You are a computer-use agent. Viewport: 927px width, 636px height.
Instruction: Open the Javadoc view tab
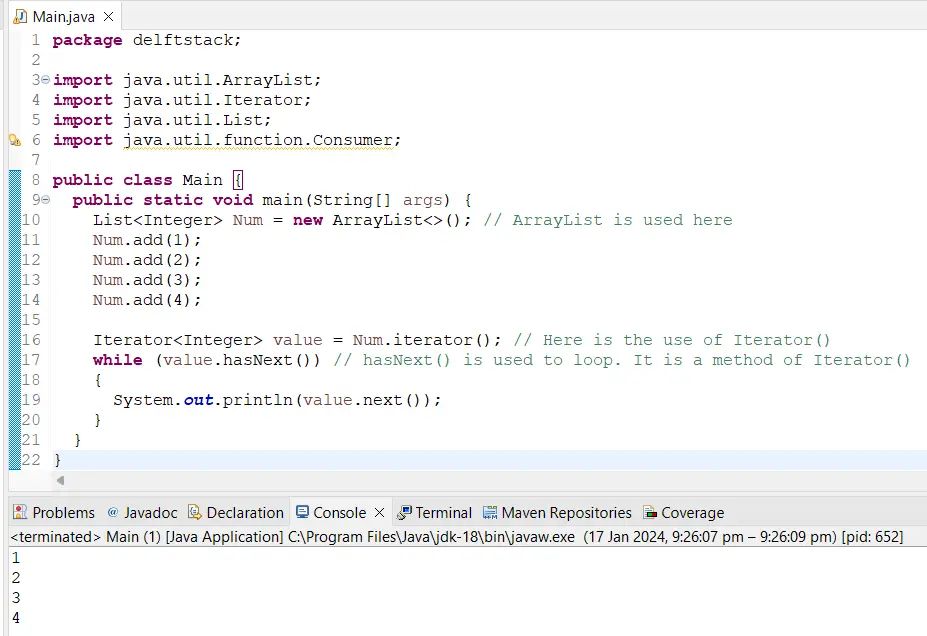click(x=142, y=512)
